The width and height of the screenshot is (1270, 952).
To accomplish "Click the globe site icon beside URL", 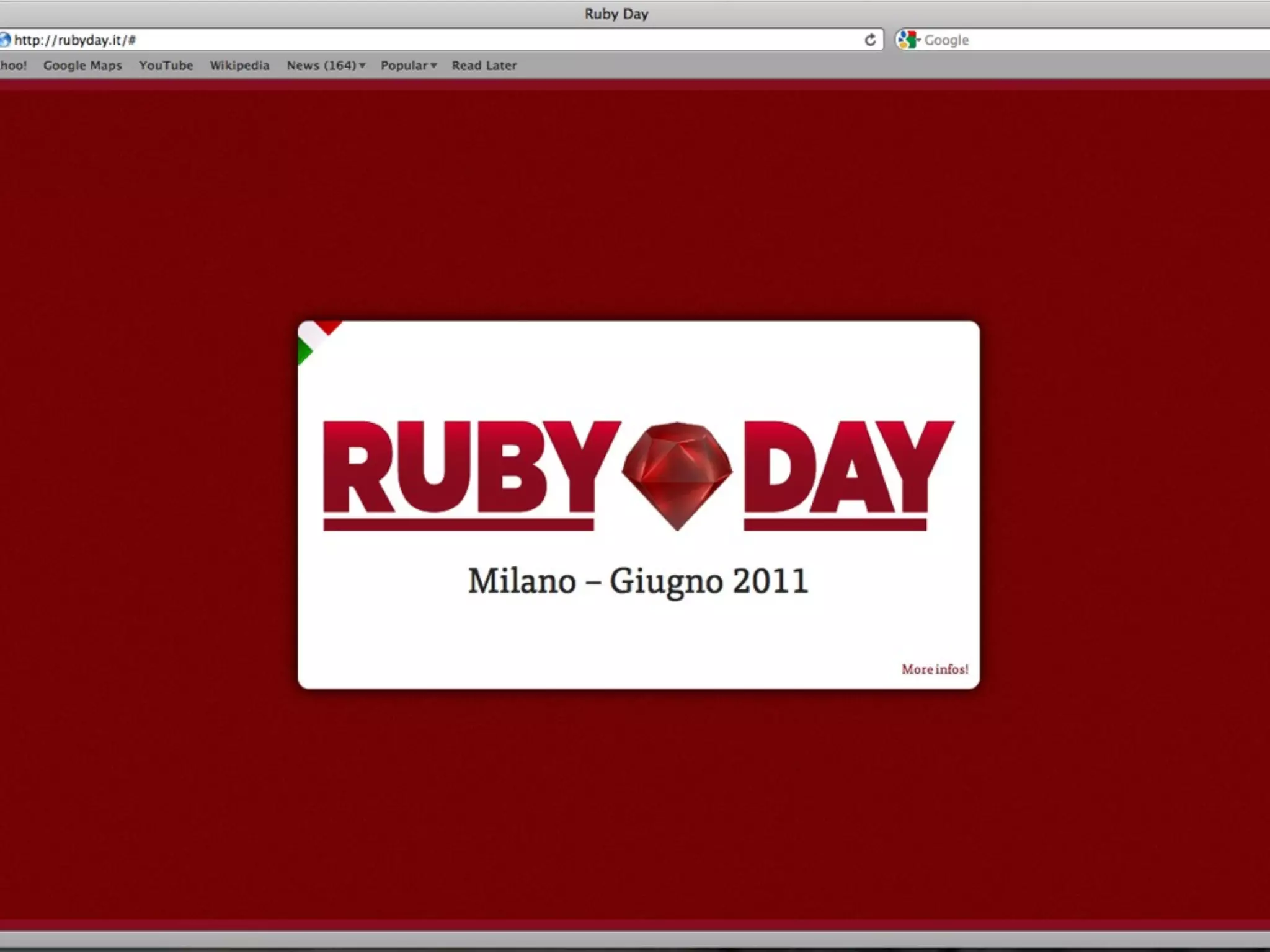I will click(5, 40).
